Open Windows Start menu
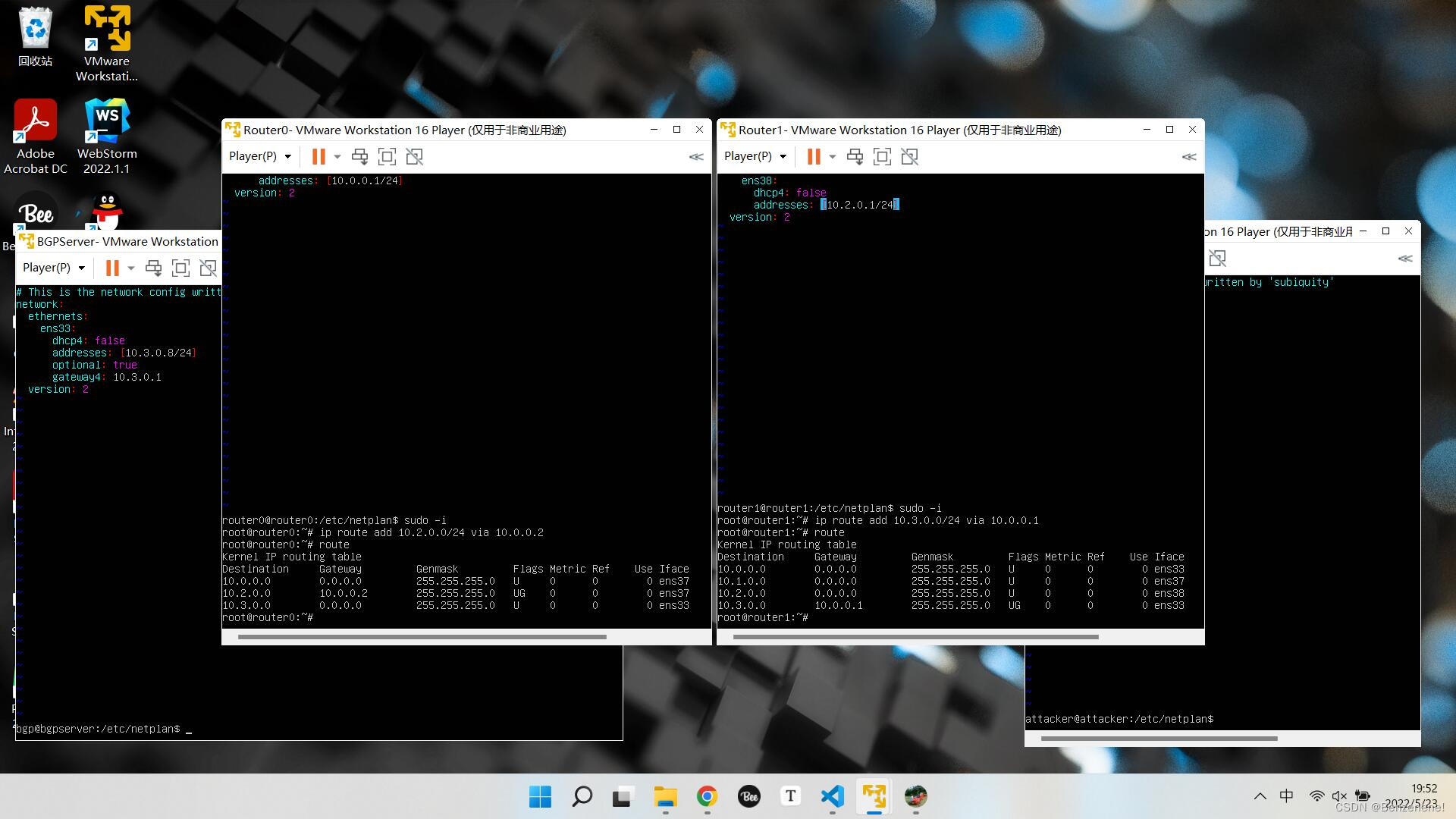This screenshot has height=819, width=1456. 540,796
